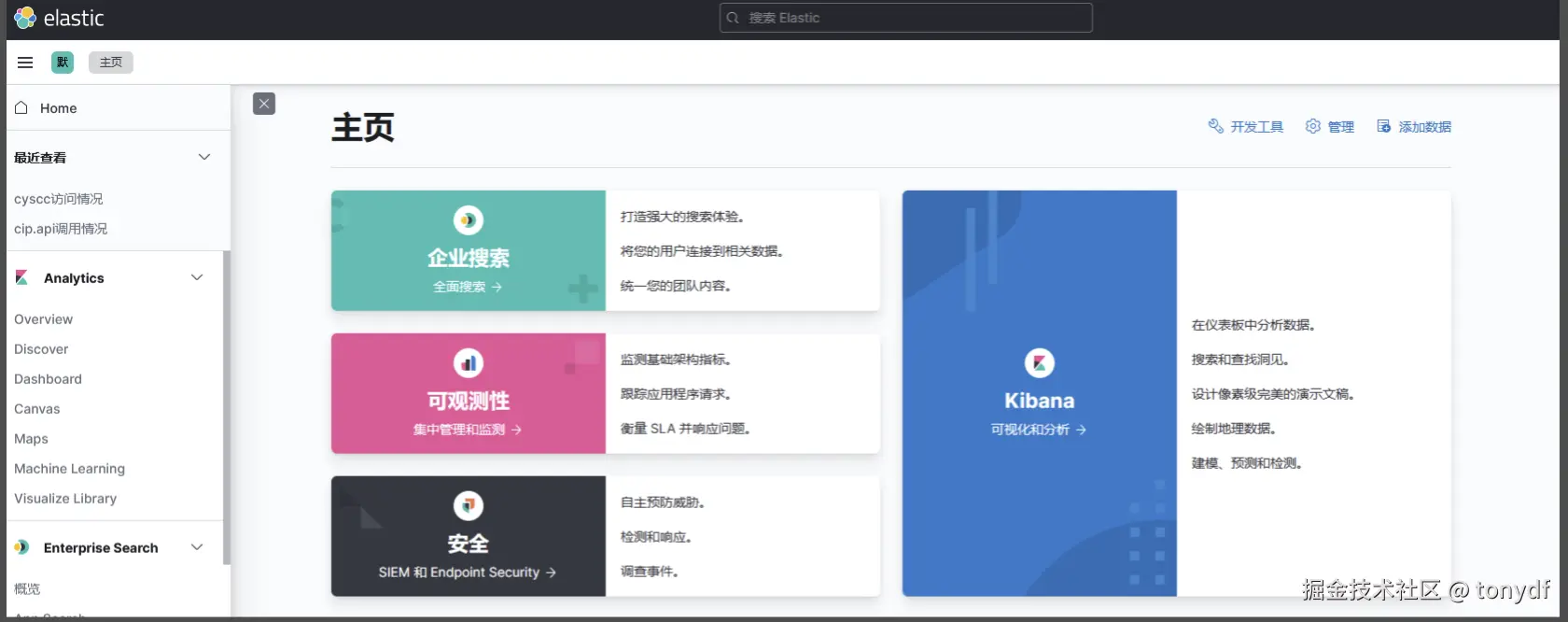The height and width of the screenshot is (622, 1568).
Task: Open the 开发工具 link
Action: (x=1256, y=127)
